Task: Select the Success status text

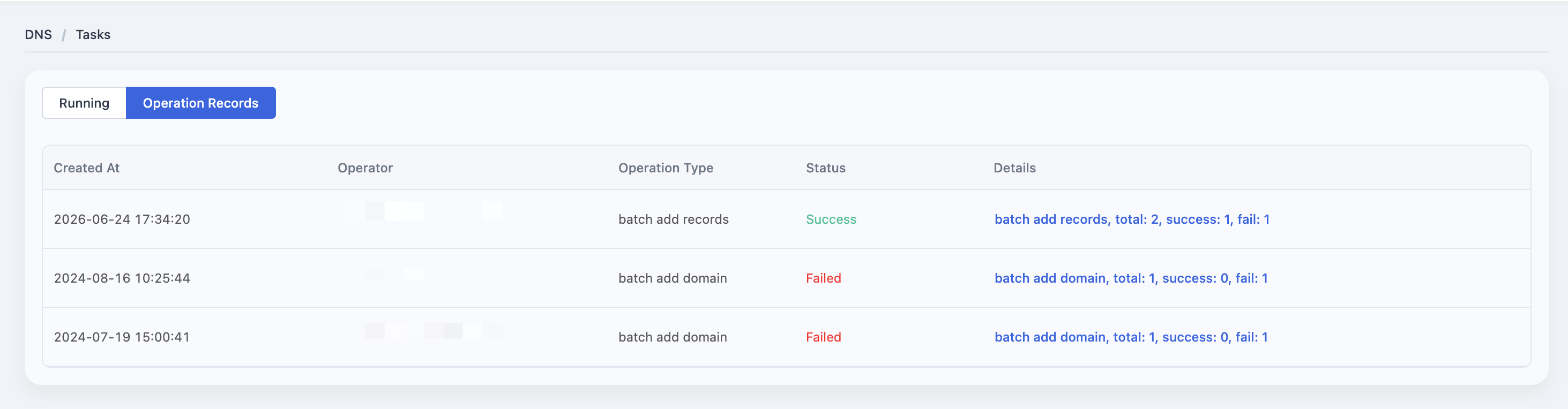Action: 831,219
